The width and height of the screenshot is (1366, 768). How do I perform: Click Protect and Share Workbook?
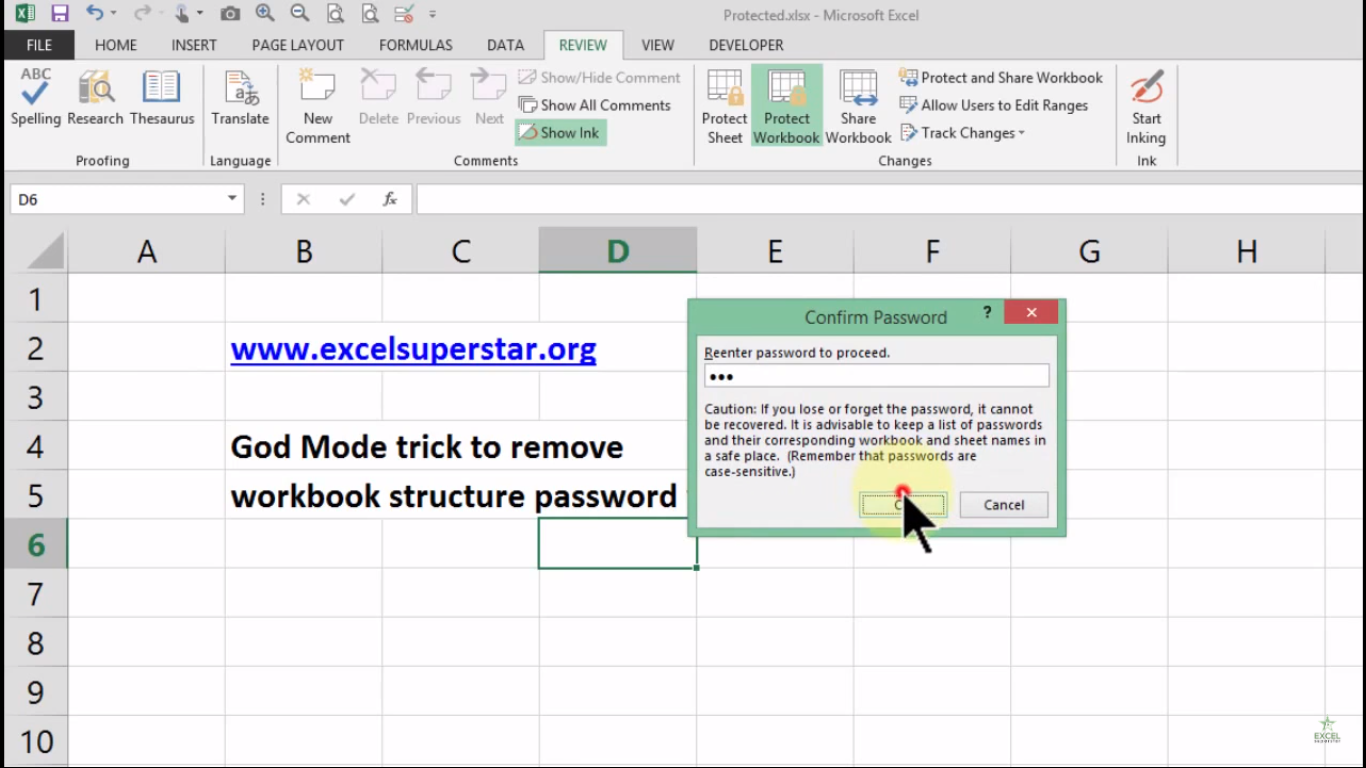[1001, 77]
